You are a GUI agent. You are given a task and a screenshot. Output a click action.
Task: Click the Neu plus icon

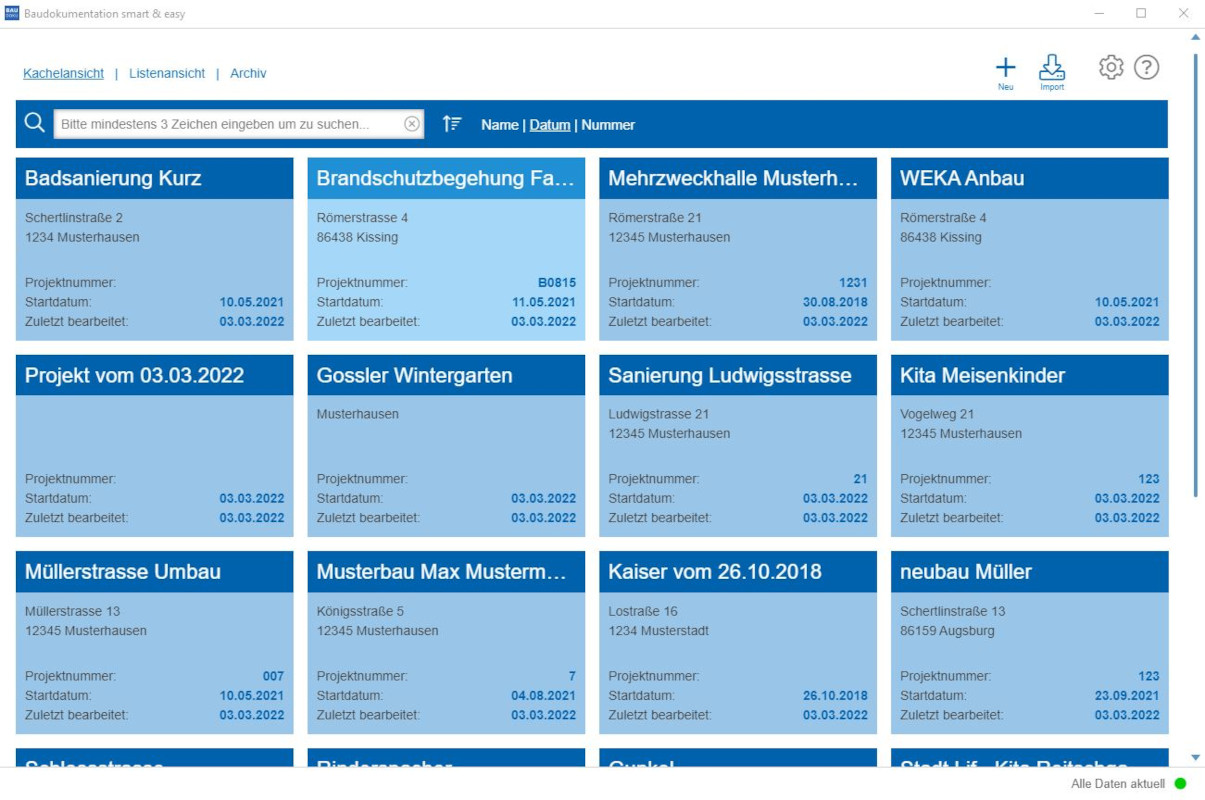click(x=1005, y=67)
